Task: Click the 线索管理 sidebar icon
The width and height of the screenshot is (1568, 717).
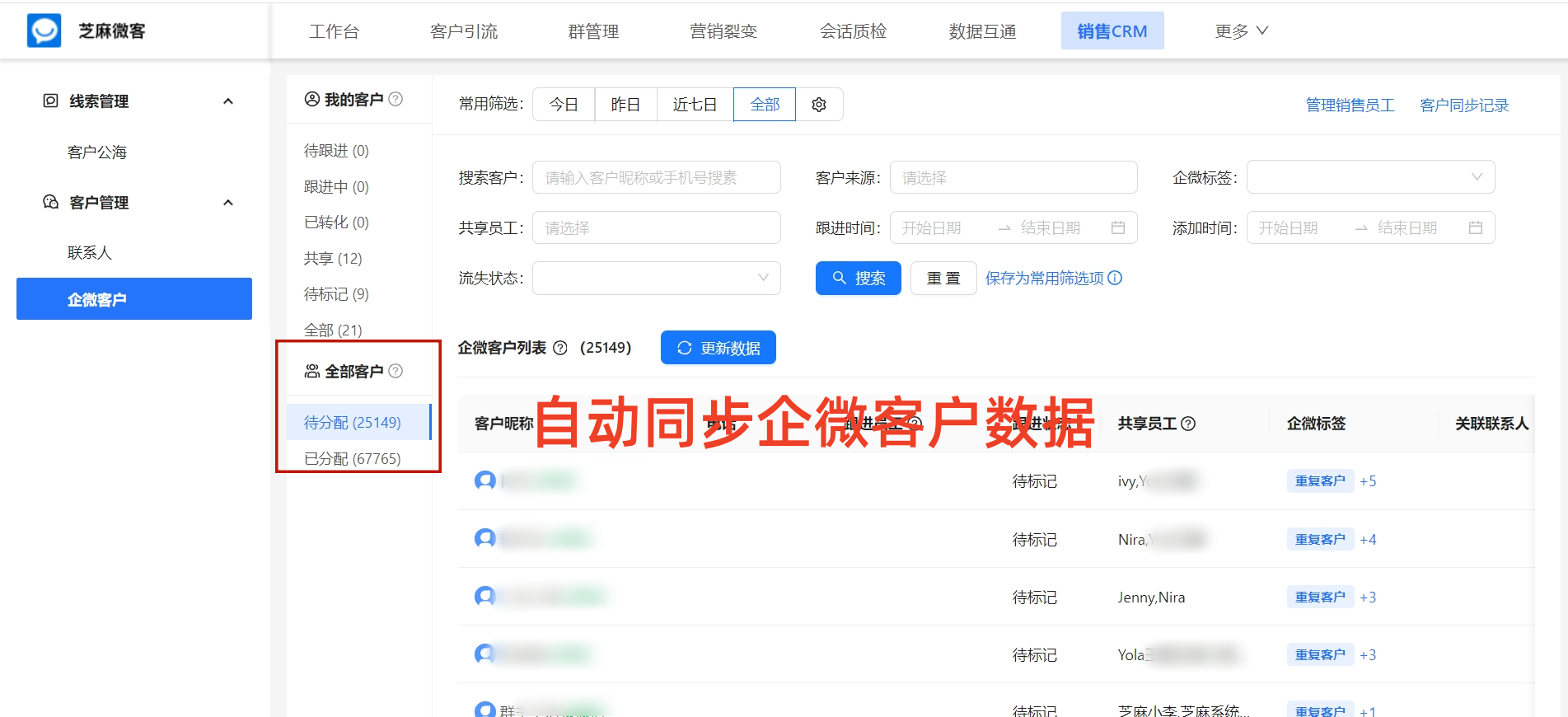Action: (x=50, y=101)
